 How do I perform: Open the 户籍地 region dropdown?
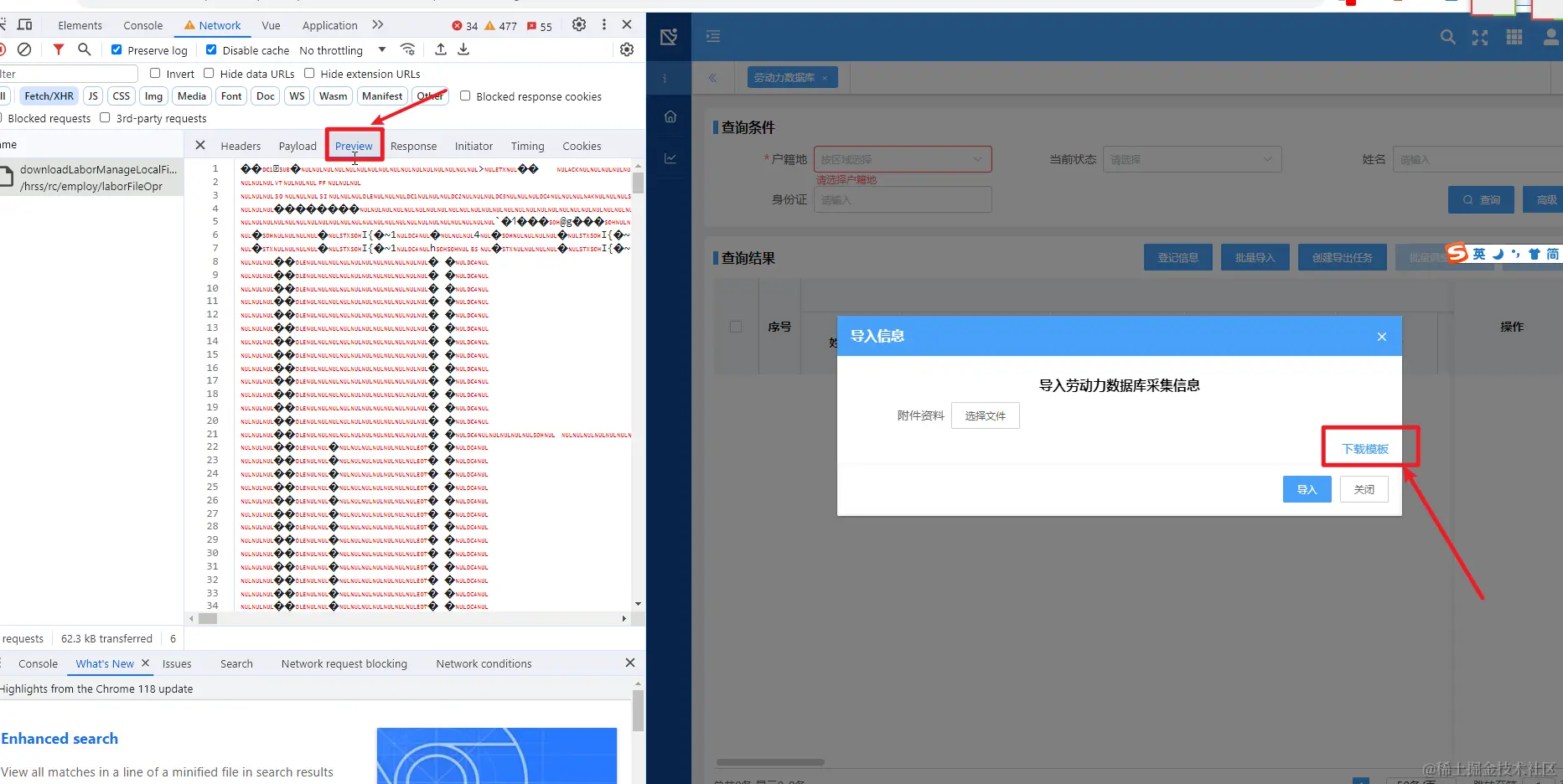[x=903, y=159]
